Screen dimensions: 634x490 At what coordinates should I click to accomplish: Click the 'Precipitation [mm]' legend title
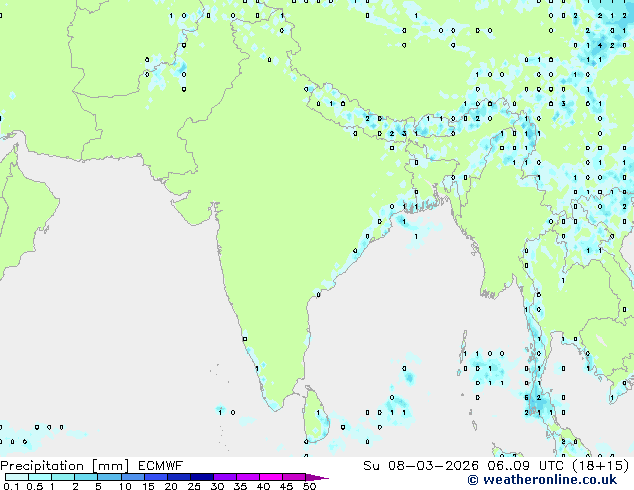coord(65,466)
